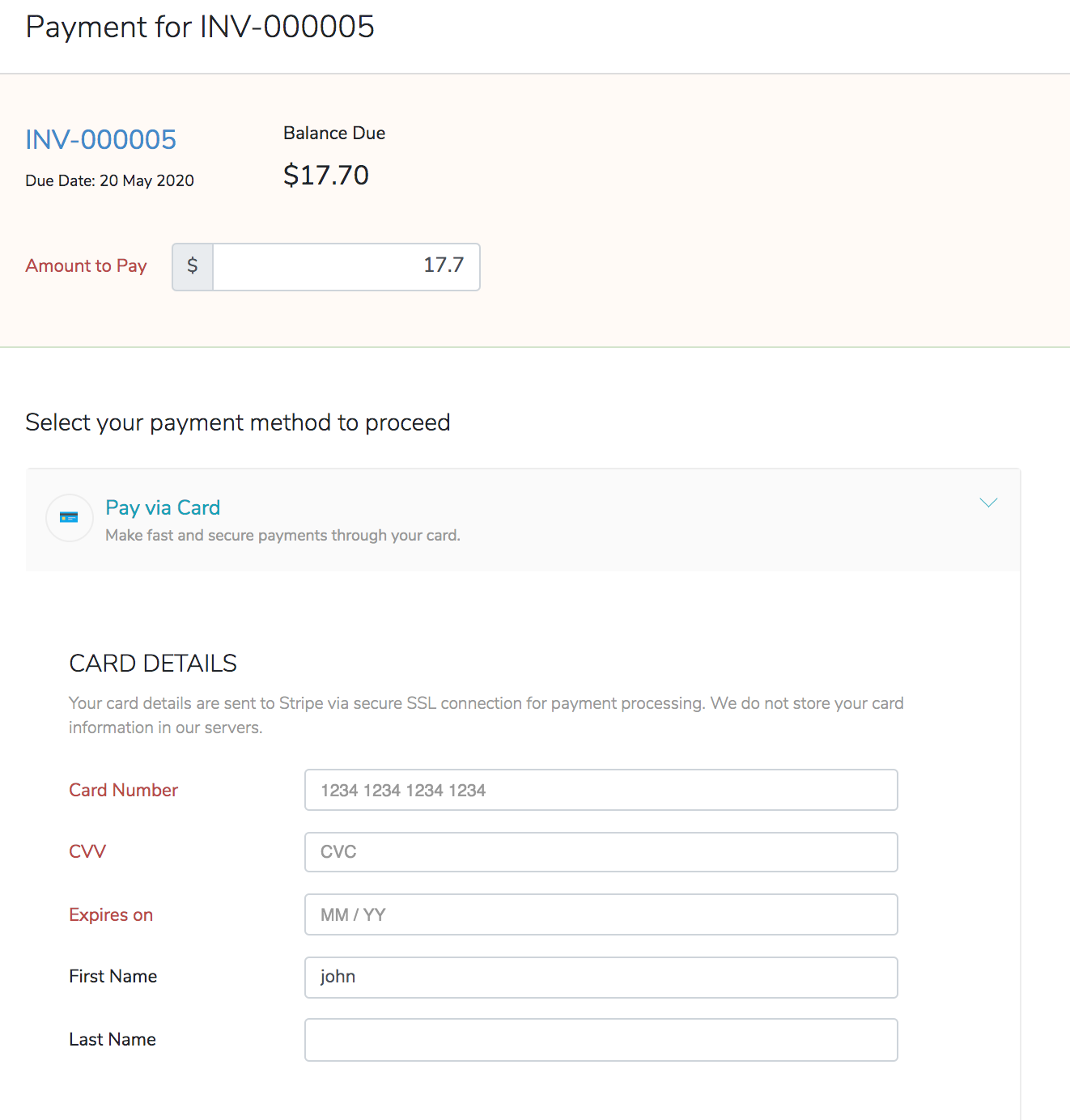
Task: Select the Pay via Card payment method
Action: pos(162,507)
